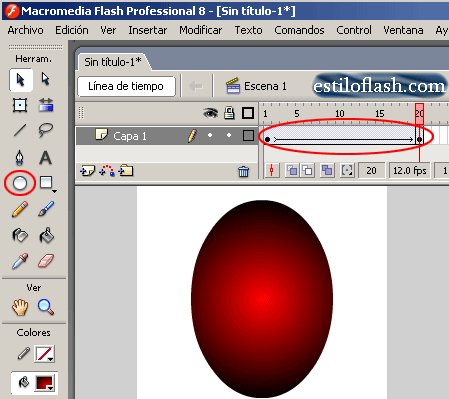Select the Eraser tool
The width and height of the screenshot is (449, 399).
point(46,261)
